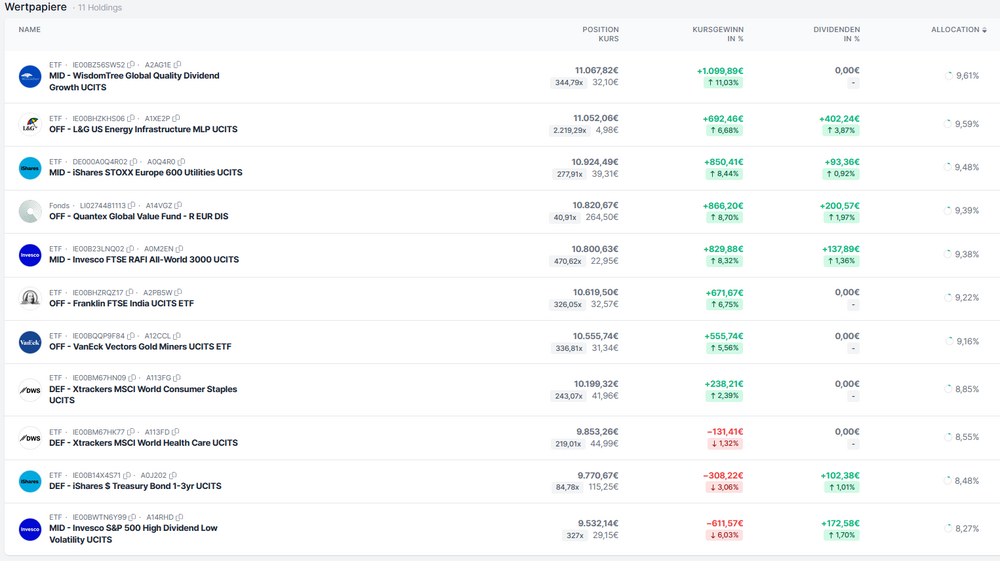Click the VanEck logo icon
Viewport: 1000px width, 561px height.
pyautogui.click(x=30, y=342)
